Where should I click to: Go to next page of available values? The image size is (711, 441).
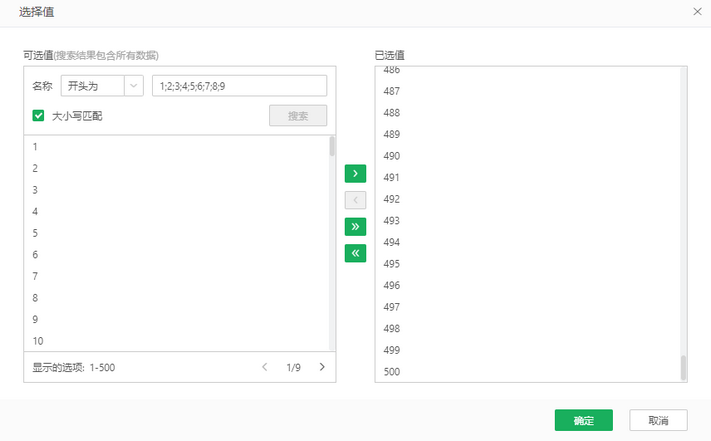coord(322,367)
